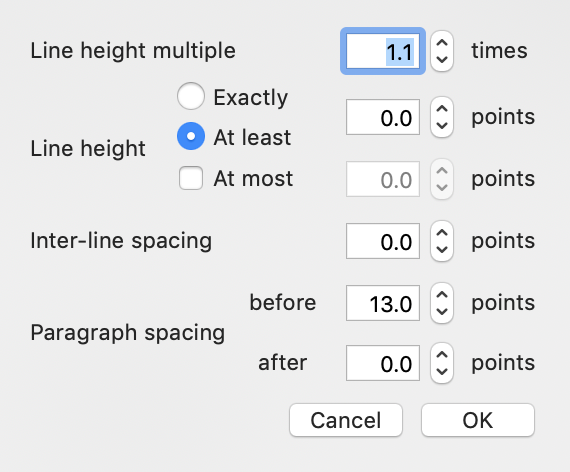Screen dimensions: 570x472
Task: Raise paragraph spacing before value with up arrow
Action: 442,295
